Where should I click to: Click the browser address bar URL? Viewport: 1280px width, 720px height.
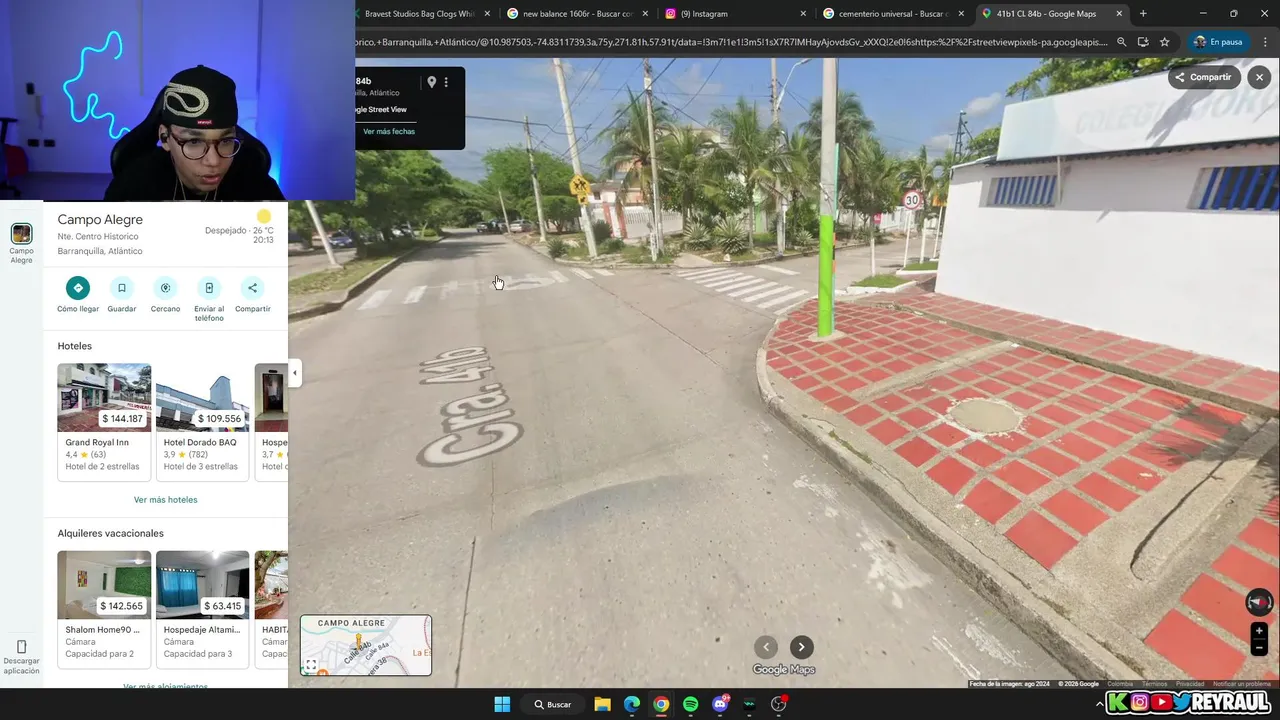tap(732, 42)
